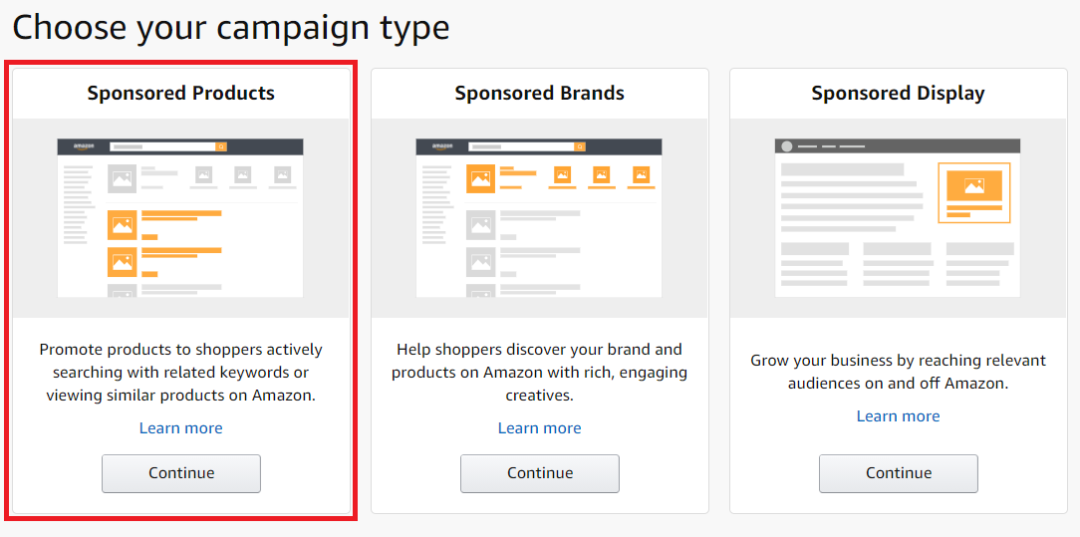Click the Sponsored Products card title
The height and width of the screenshot is (537, 1080).
[x=181, y=94]
